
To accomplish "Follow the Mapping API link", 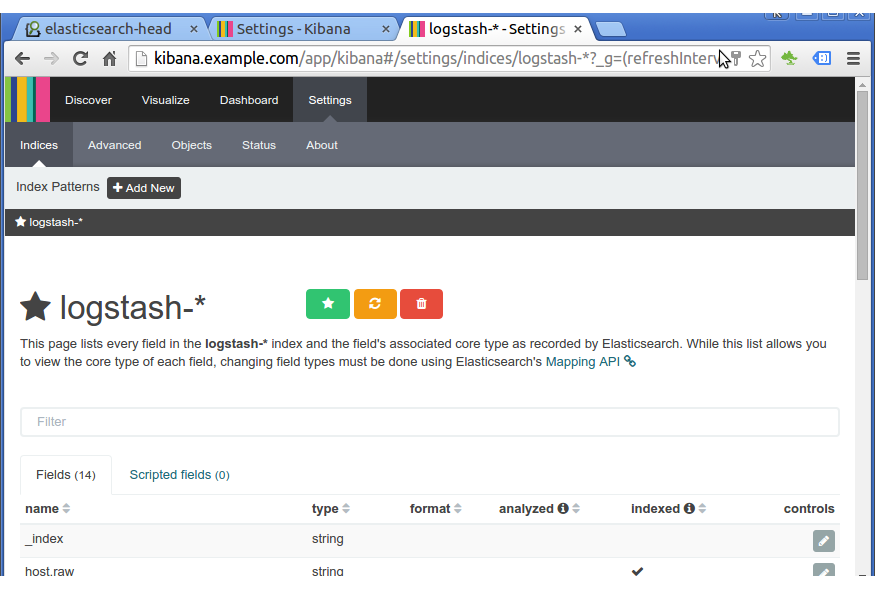I will pyautogui.click(x=583, y=362).
